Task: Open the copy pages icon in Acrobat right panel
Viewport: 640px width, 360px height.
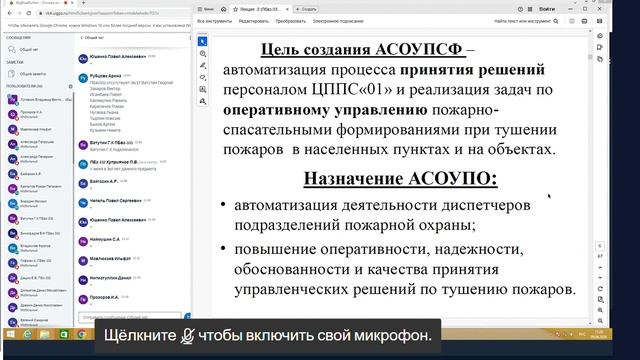Action: tap(600, 59)
